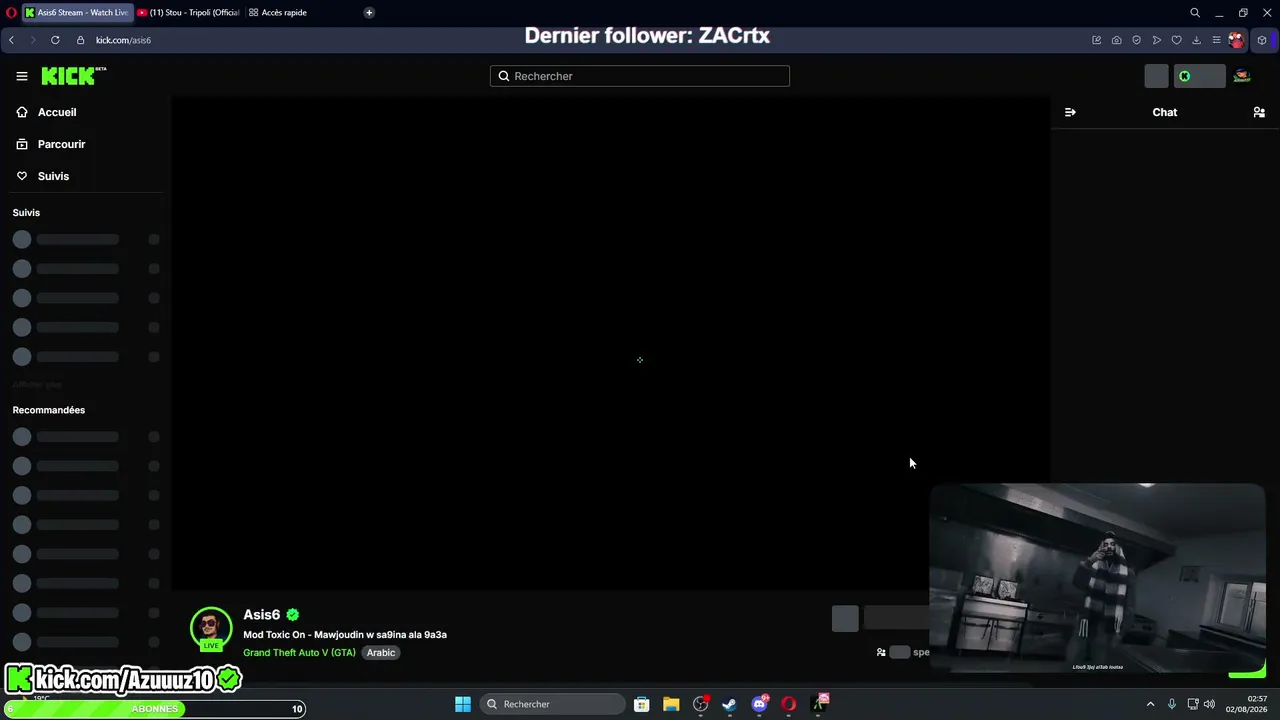
Task: Open the chat user list icon
Action: [1259, 112]
